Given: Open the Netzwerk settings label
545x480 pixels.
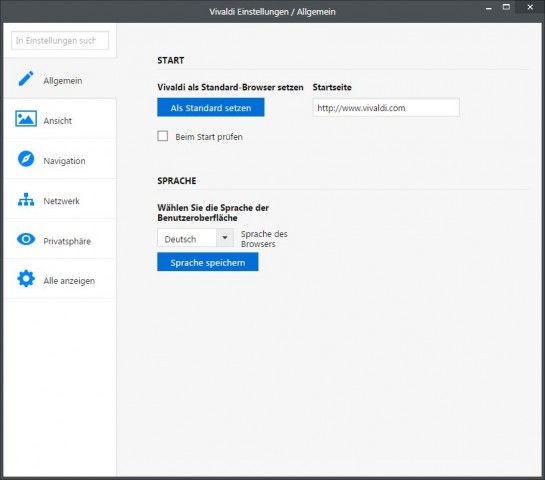Looking at the screenshot, I should pyautogui.click(x=61, y=201).
